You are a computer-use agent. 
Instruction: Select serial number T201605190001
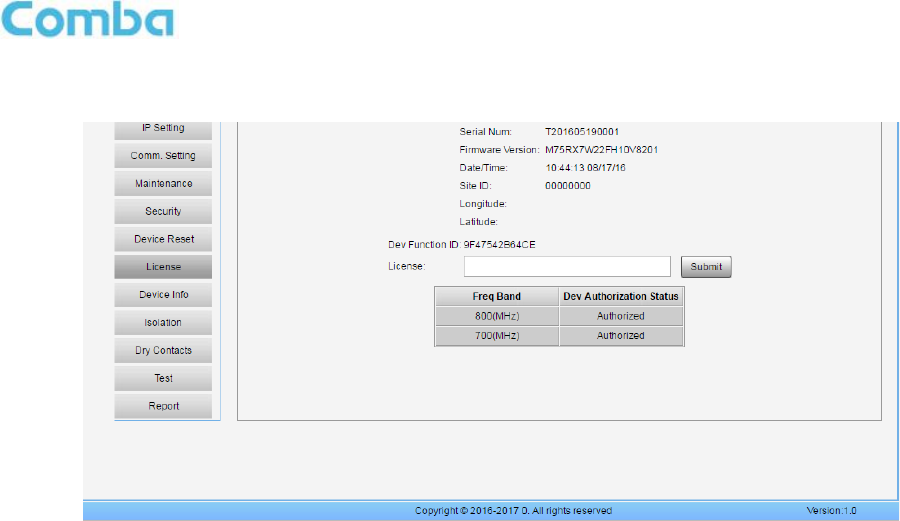click(582, 132)
